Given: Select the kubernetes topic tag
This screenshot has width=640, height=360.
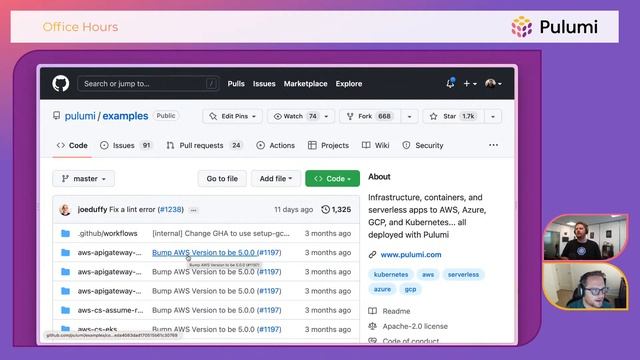Looking at the screenshot, I should 391,275.
